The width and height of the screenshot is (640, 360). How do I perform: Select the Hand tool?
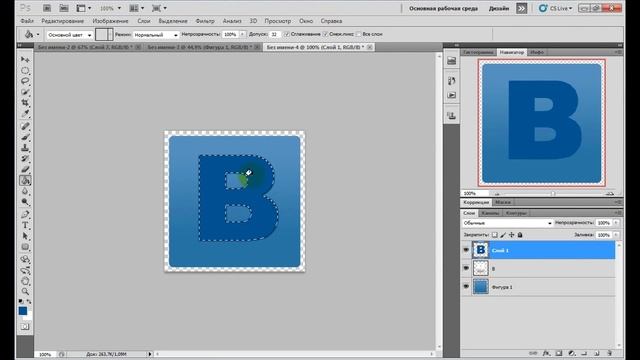pos(25,281)
